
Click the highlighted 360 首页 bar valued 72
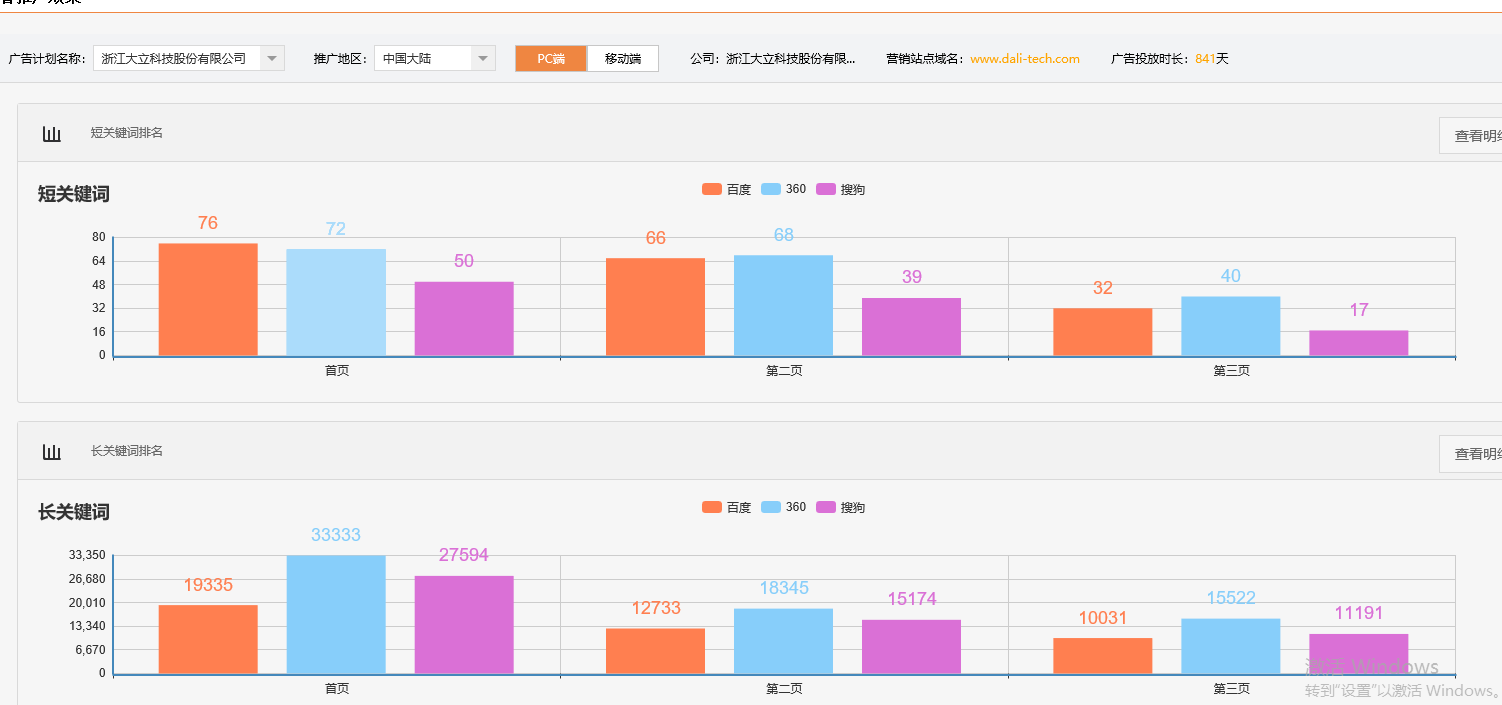[x=336, y=302]
